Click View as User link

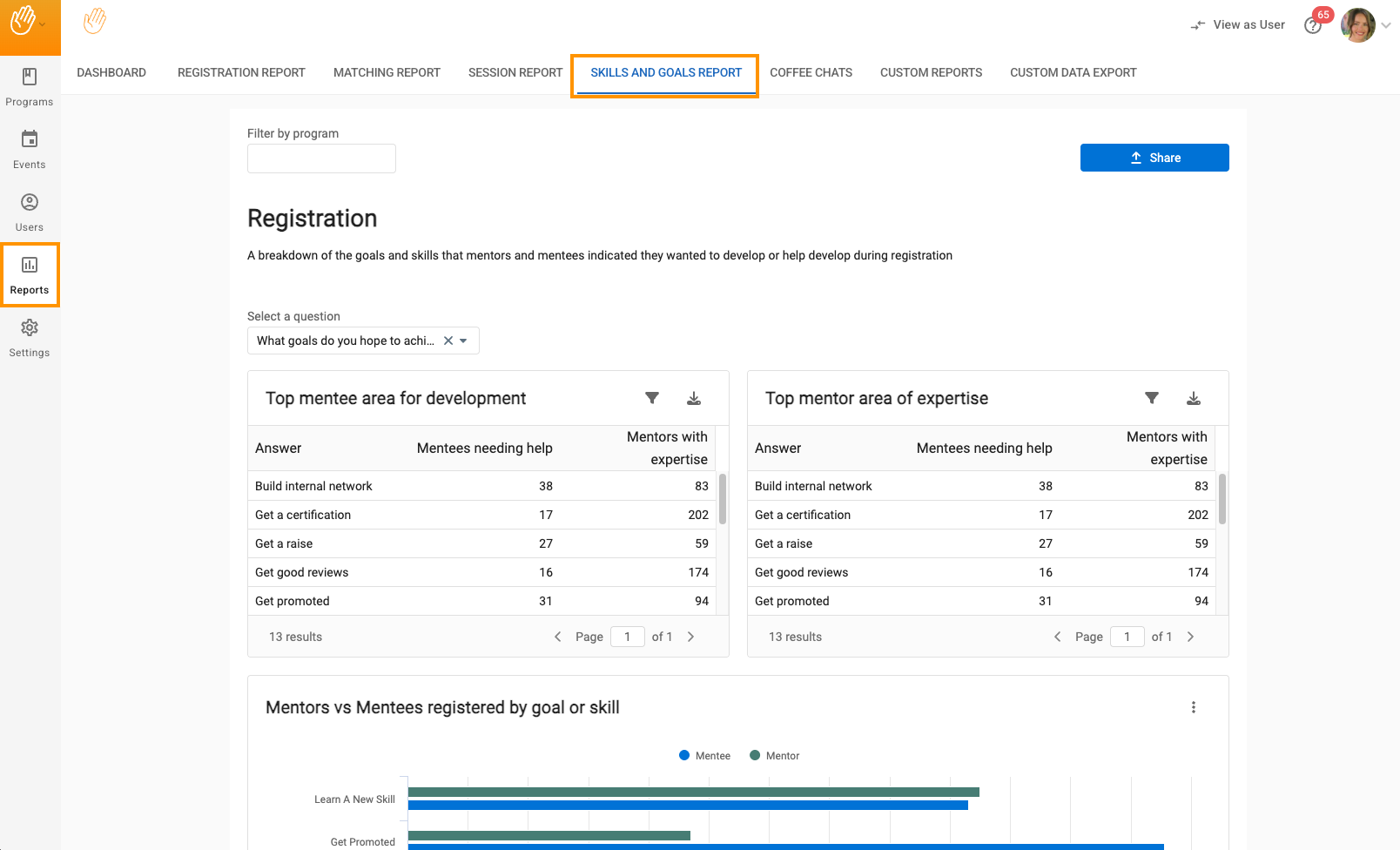pyautogui.click(x=1238, y=25)
